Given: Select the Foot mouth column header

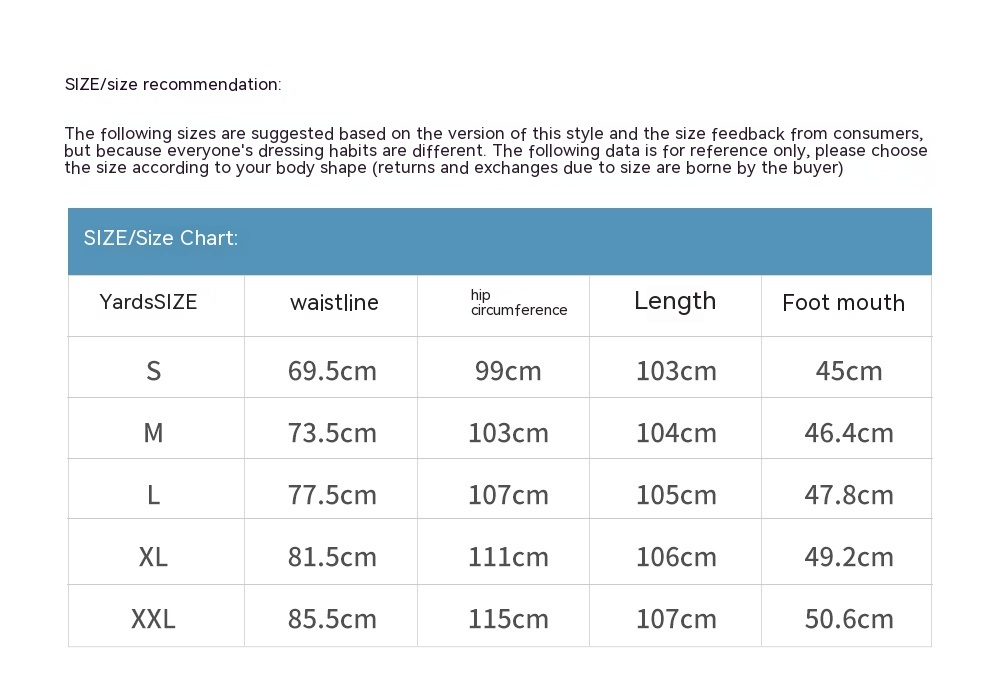Looking at the screenshot, I should point(843,303).
